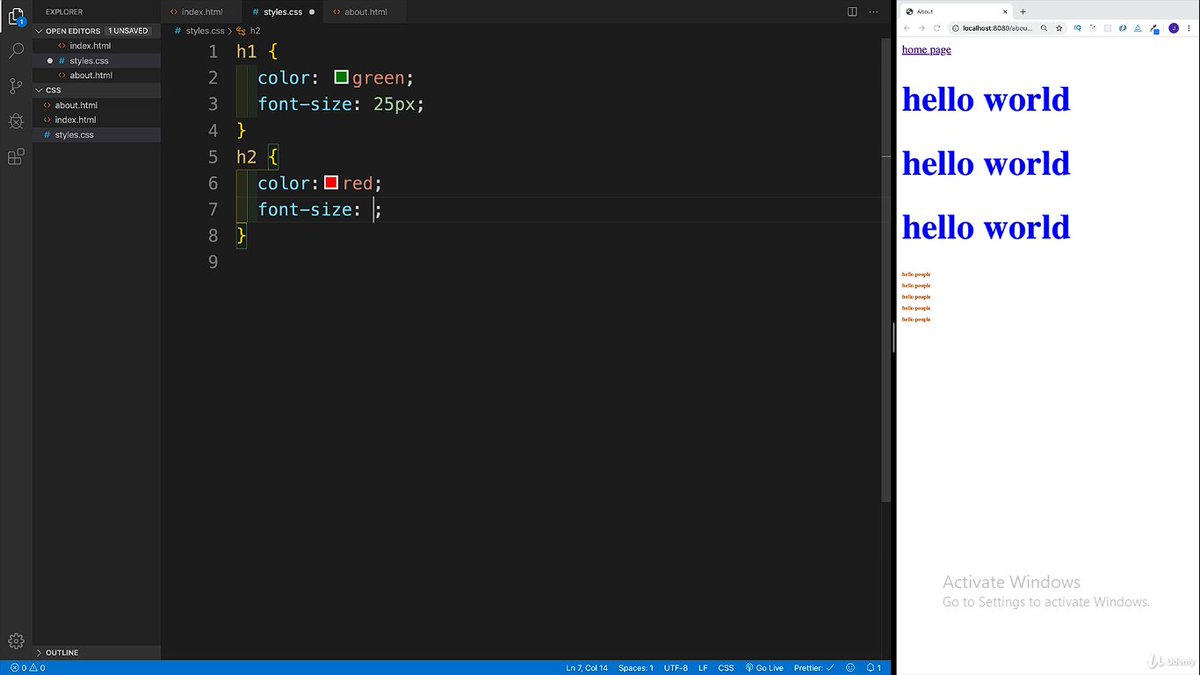Click the Ln 7, Col 14 status item

[x=587, y=667]
